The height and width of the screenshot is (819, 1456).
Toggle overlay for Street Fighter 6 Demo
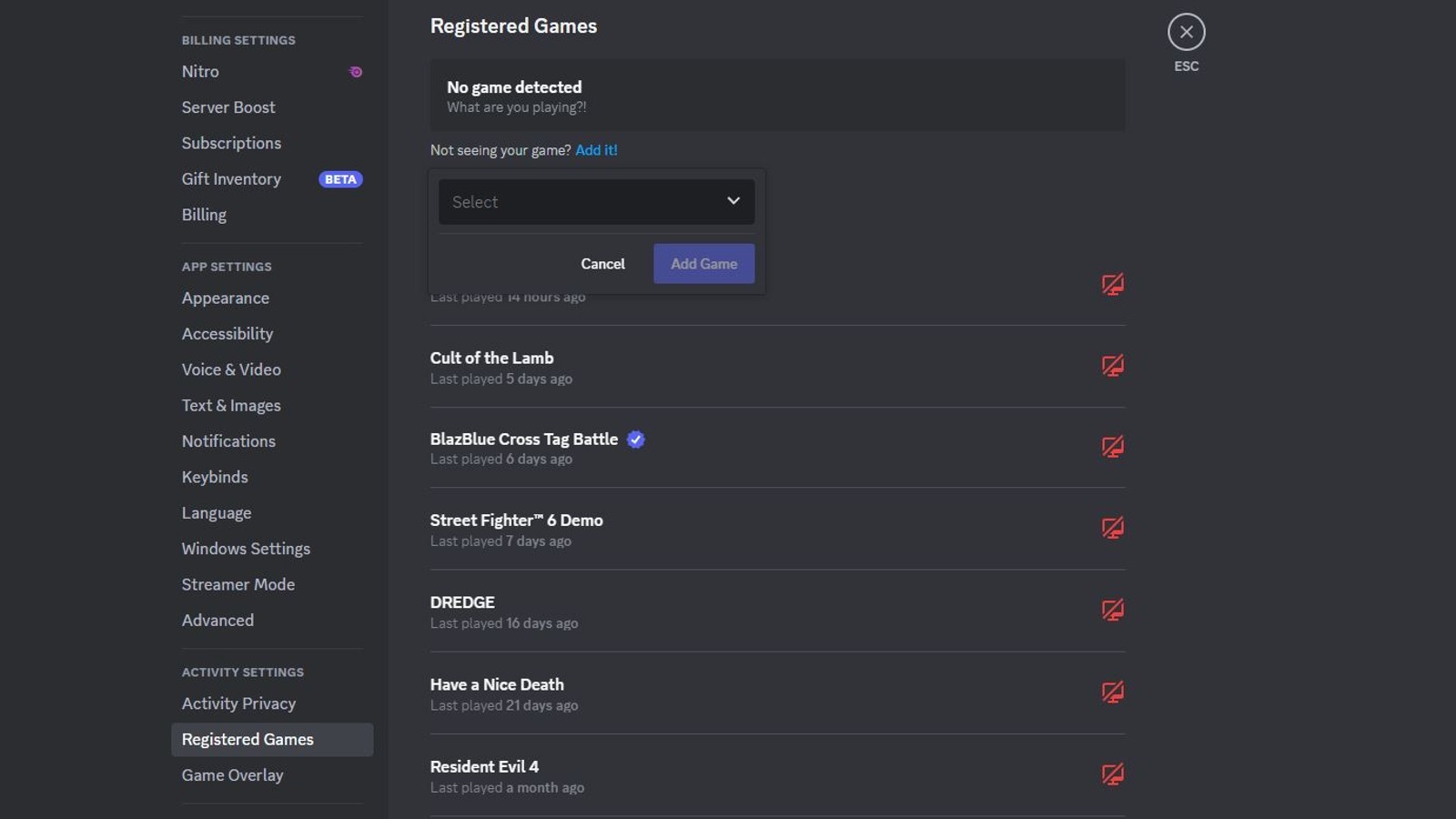[x=1111, y=528]
